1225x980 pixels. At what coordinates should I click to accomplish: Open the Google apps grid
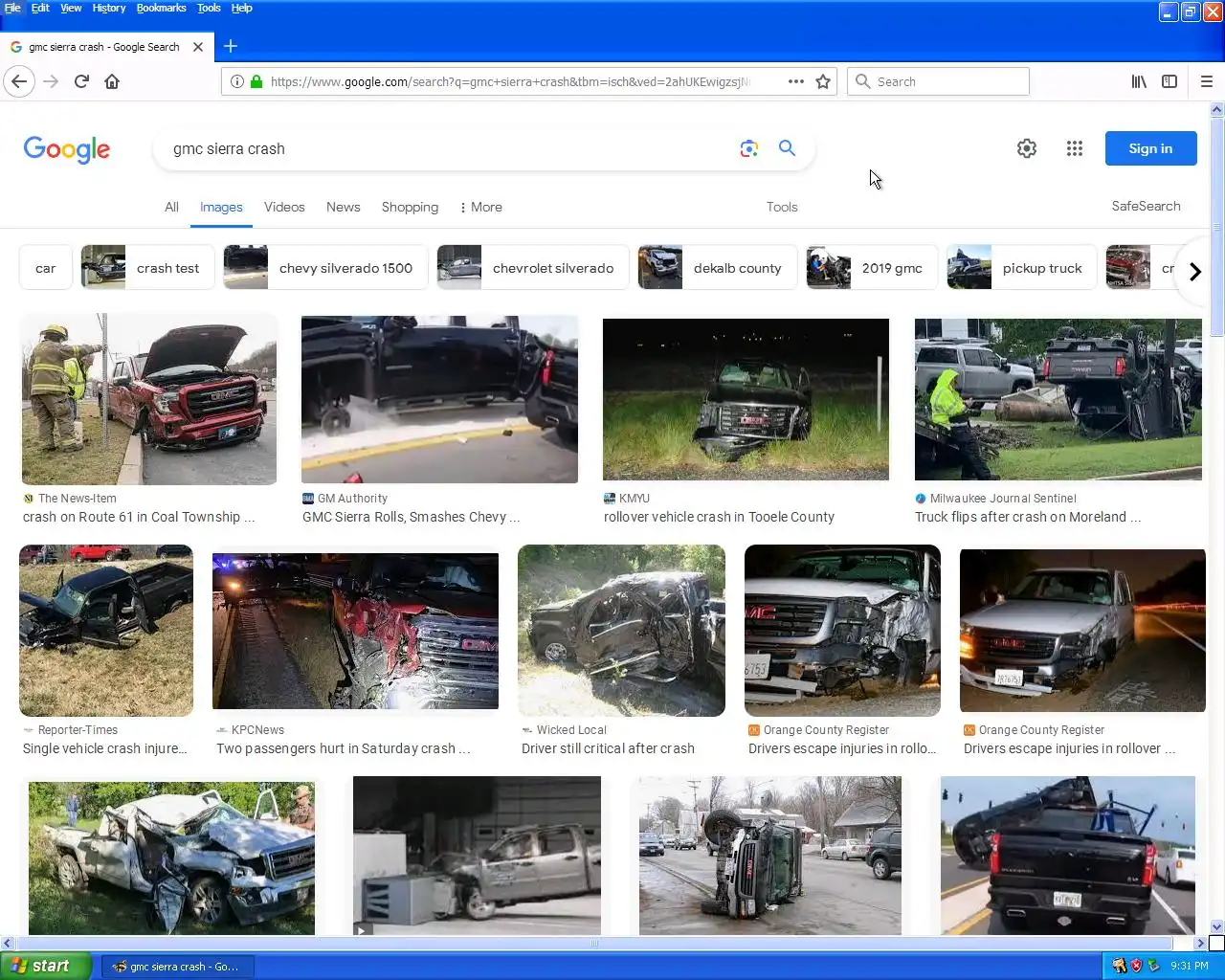click(1075, 148)
